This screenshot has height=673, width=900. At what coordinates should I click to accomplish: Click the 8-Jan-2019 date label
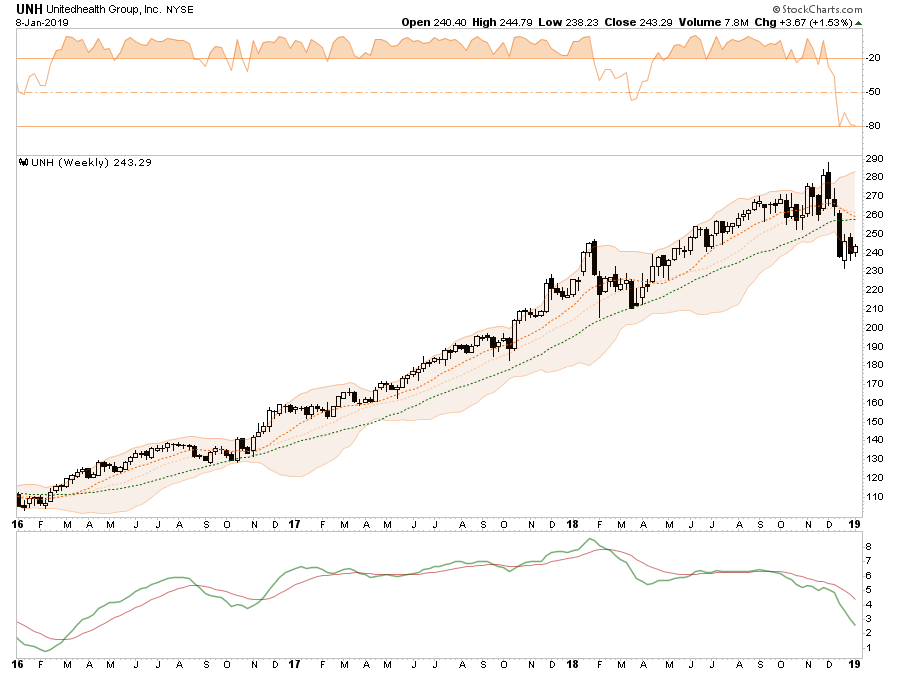tap(39, 21)
